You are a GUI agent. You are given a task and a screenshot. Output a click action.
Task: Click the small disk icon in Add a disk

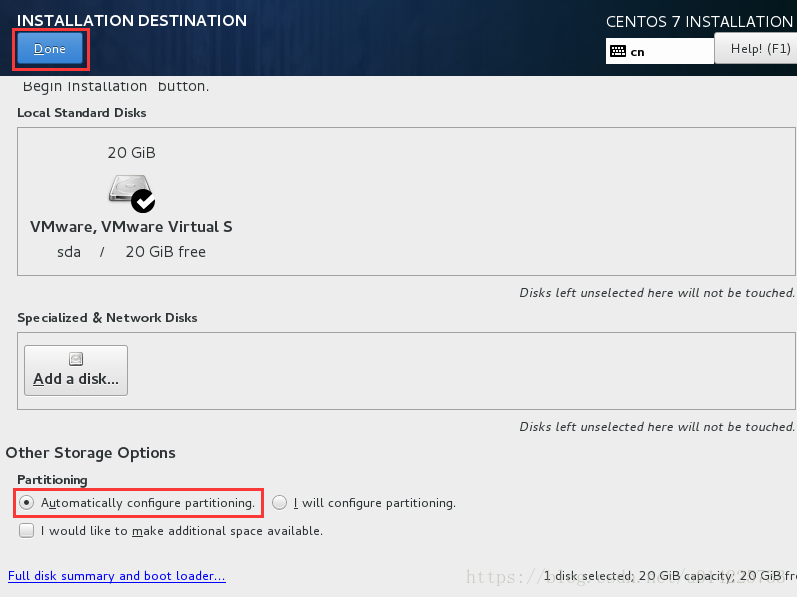coord(76,359)
